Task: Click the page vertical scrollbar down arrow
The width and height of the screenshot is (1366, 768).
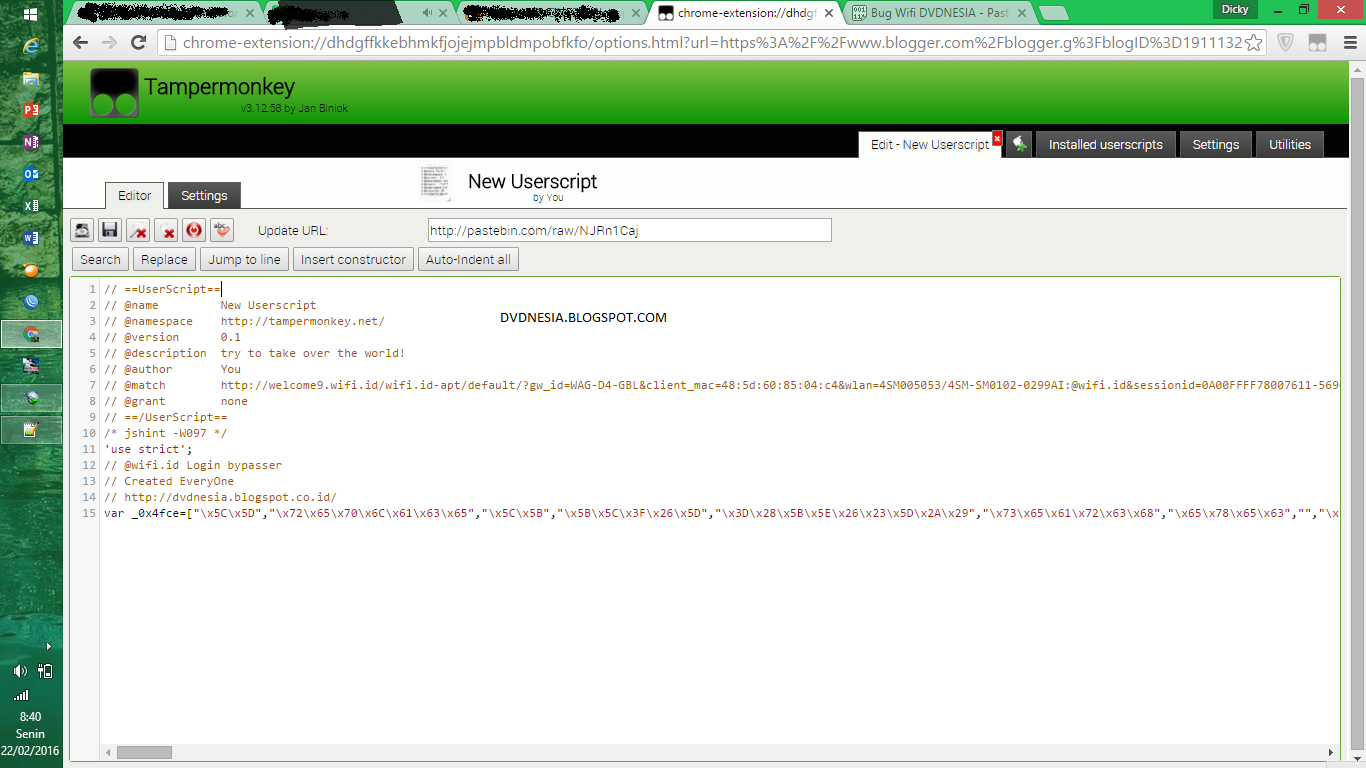Action: point(1356,760)
